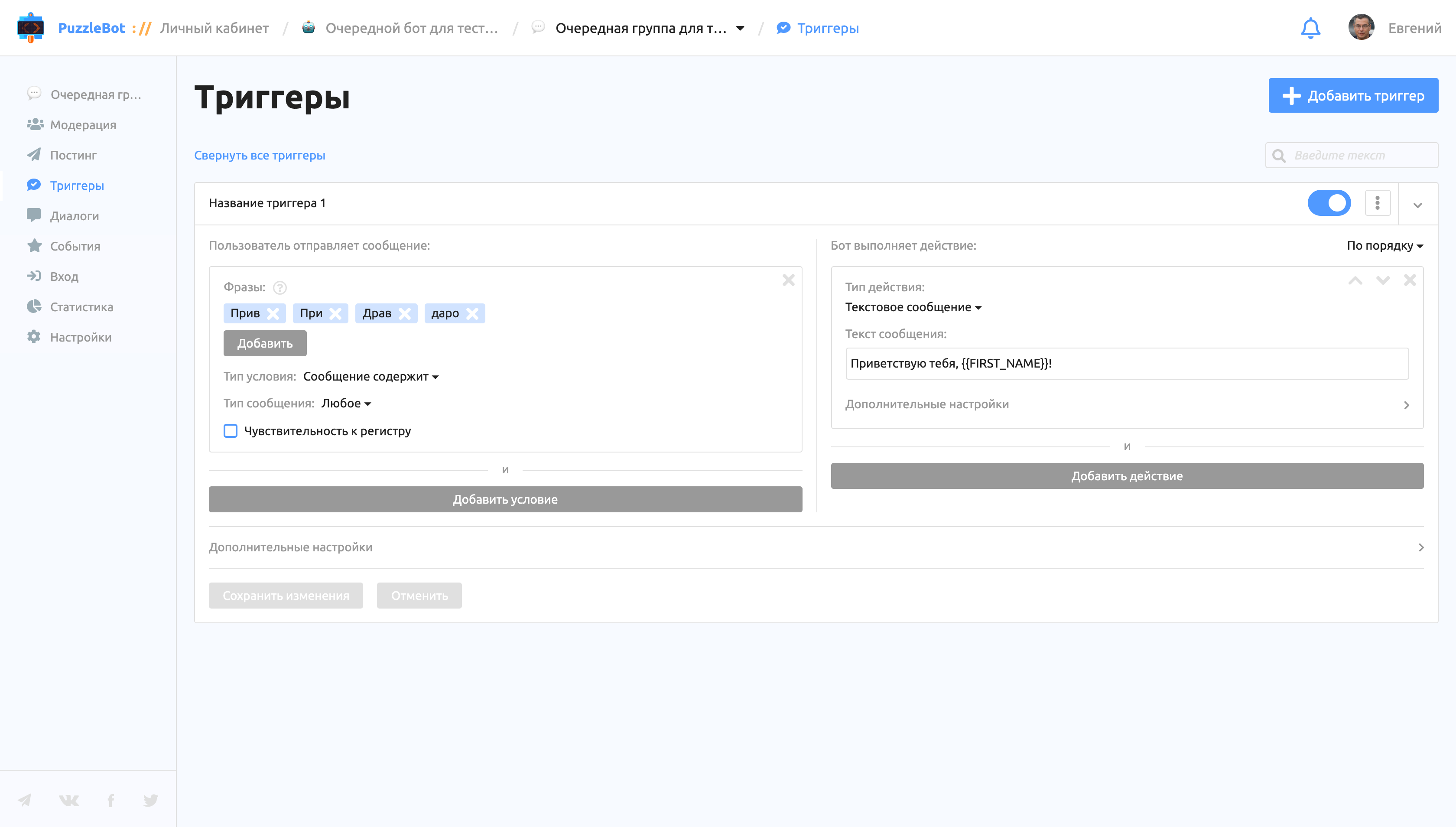This screenshot has height=827, width=1456.
Task: Click the Название триггера 1 title
Action: [x=267, y=203]
